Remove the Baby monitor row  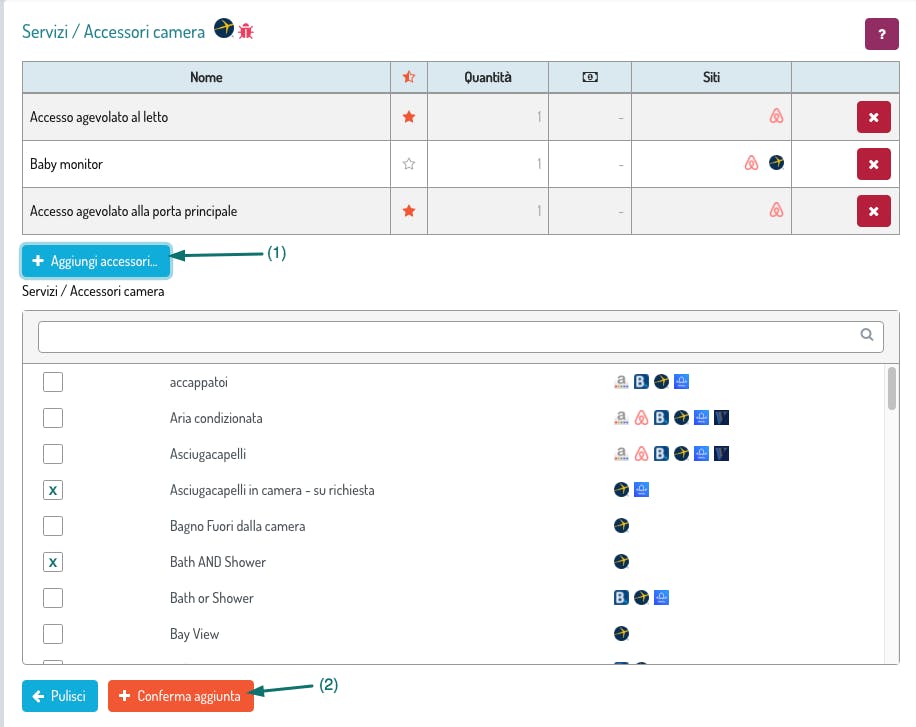(873, 164)
